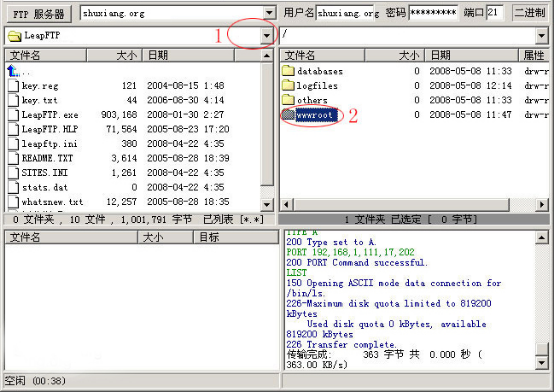Select the others folder icon
This screenshot has height=392, width=554.
coord(288,100)
